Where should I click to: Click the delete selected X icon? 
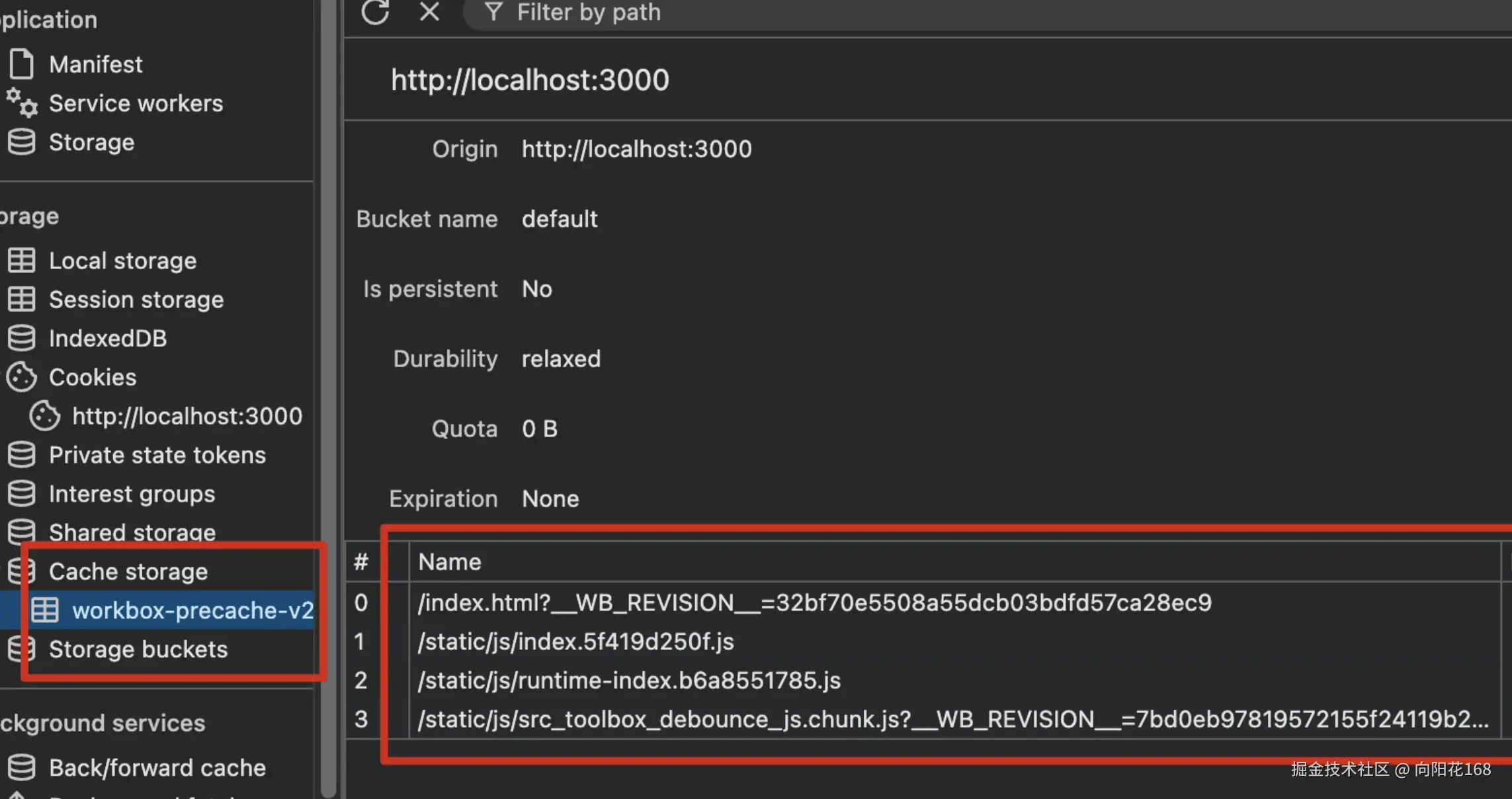pos(429,12)
